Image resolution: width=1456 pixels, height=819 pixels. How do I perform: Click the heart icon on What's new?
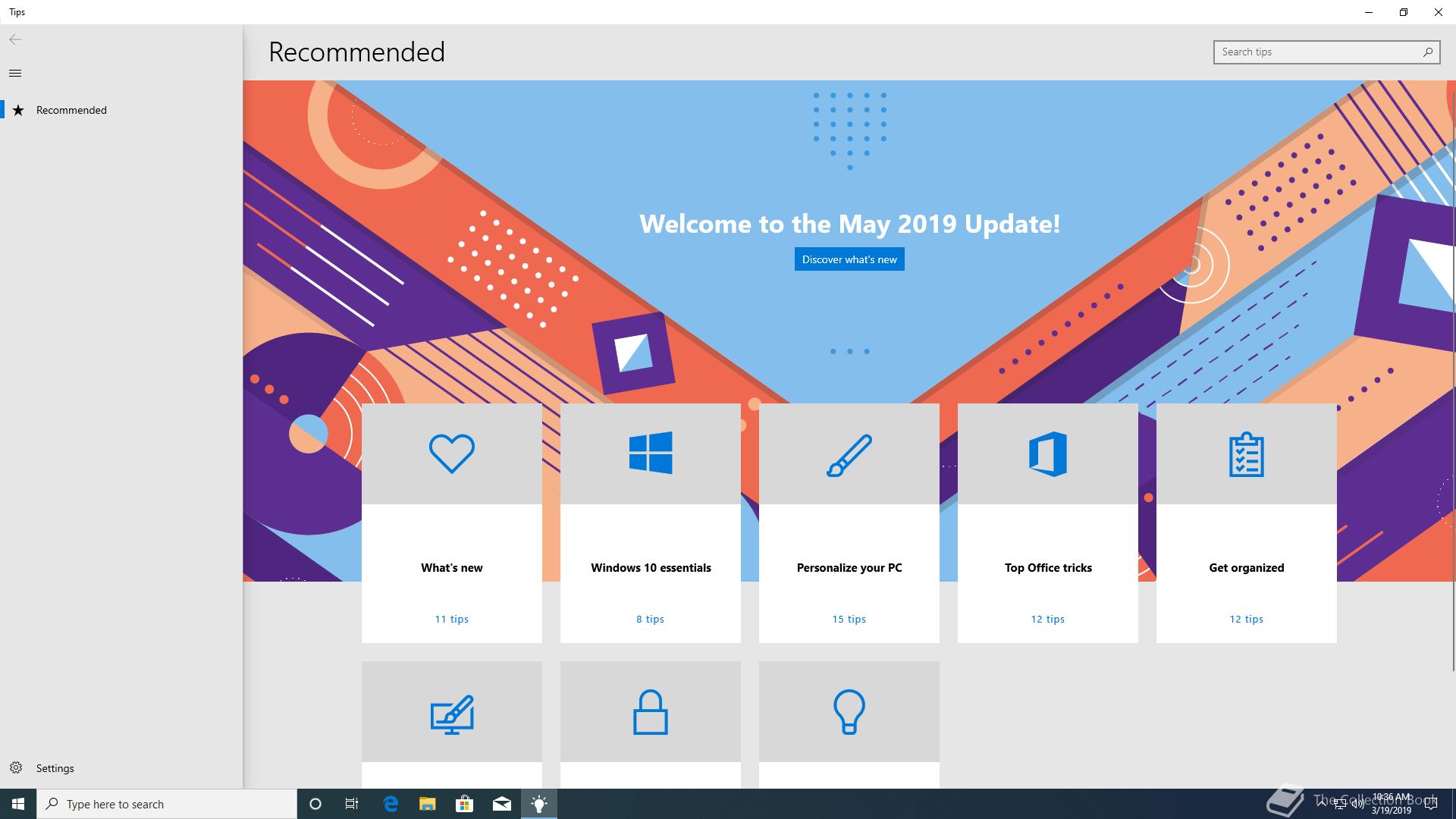click(451, 453)
